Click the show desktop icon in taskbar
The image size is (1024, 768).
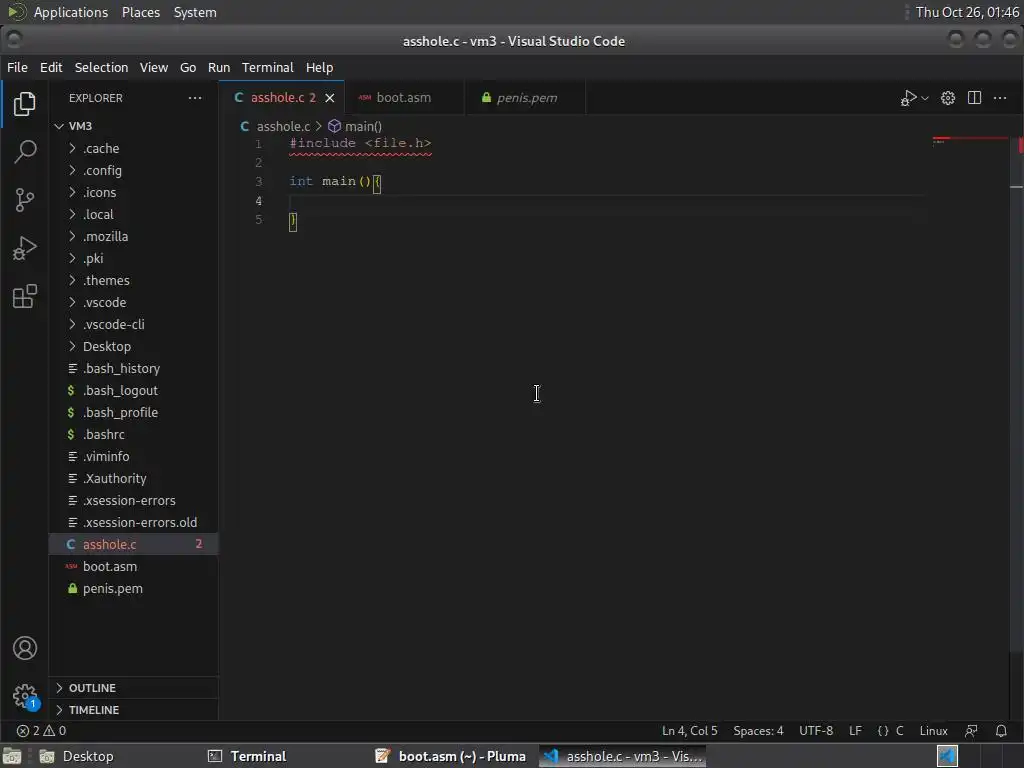[x=12, y=756]
